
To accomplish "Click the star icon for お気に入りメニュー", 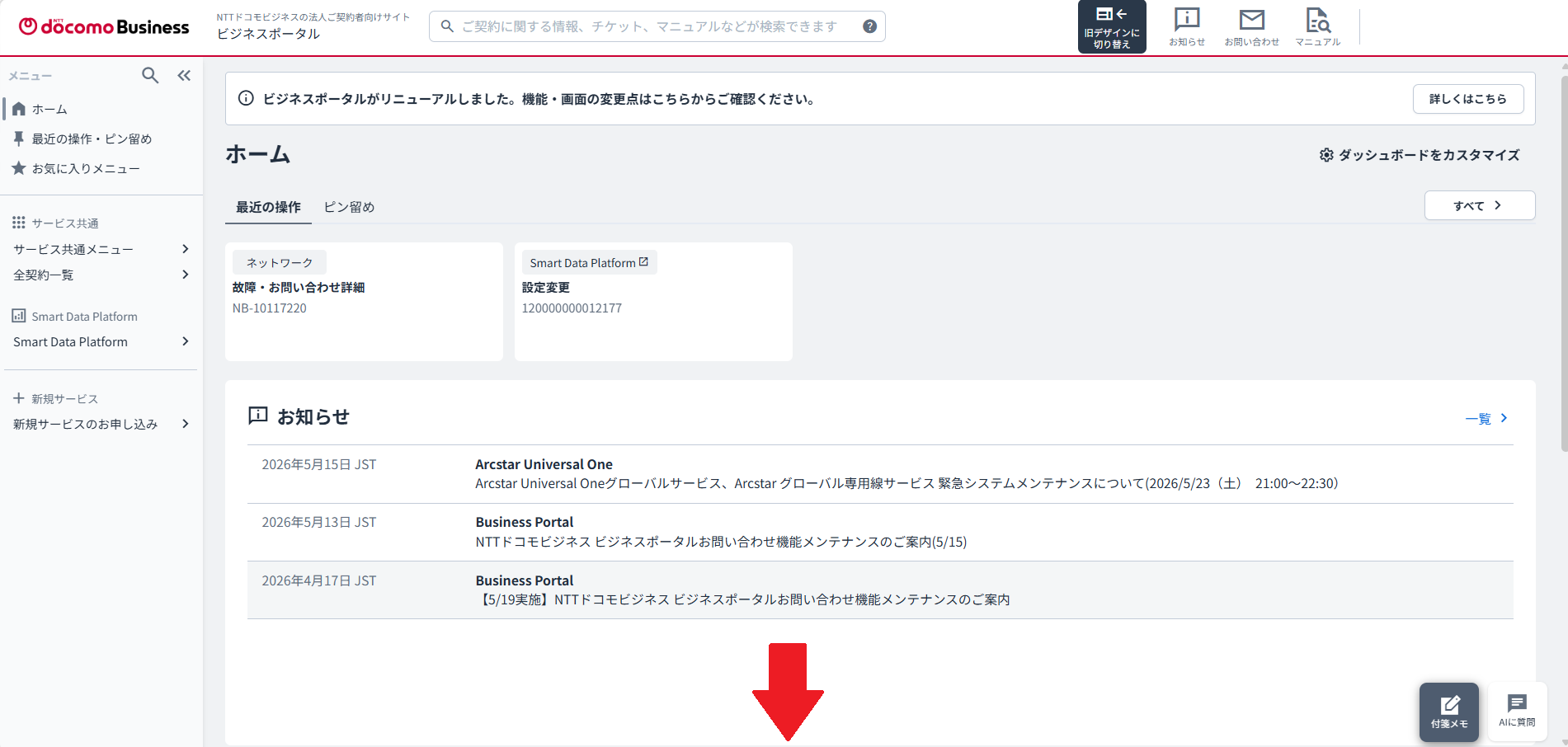I will [18, 168].
